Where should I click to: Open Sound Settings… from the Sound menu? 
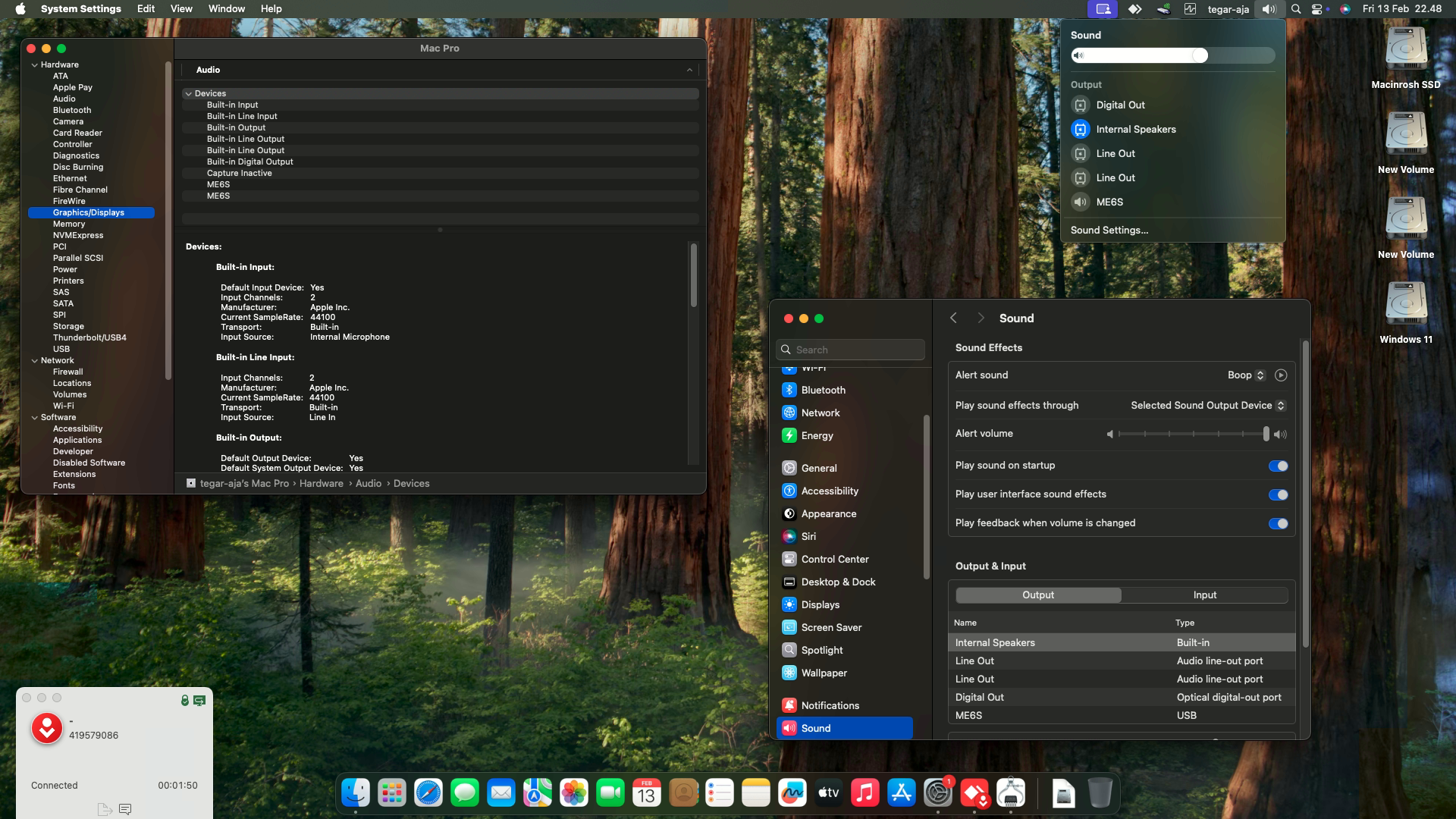click(x=1109, y=231)
